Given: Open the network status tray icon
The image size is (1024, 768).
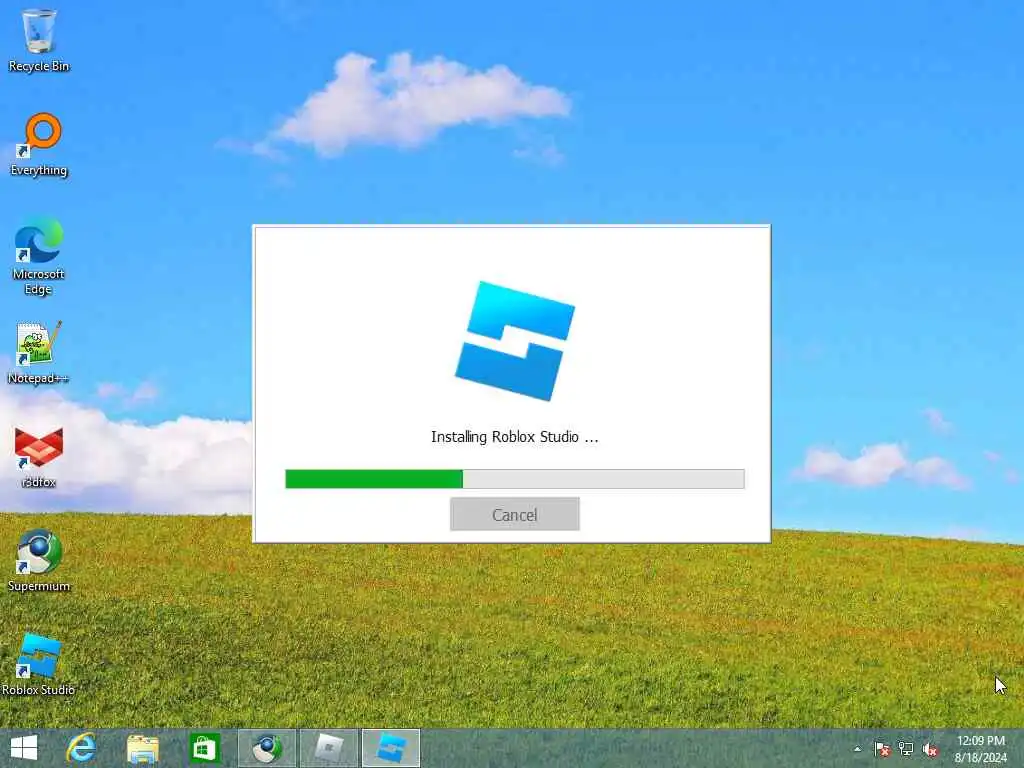Looking at the screenshot, I should [906, 749].
